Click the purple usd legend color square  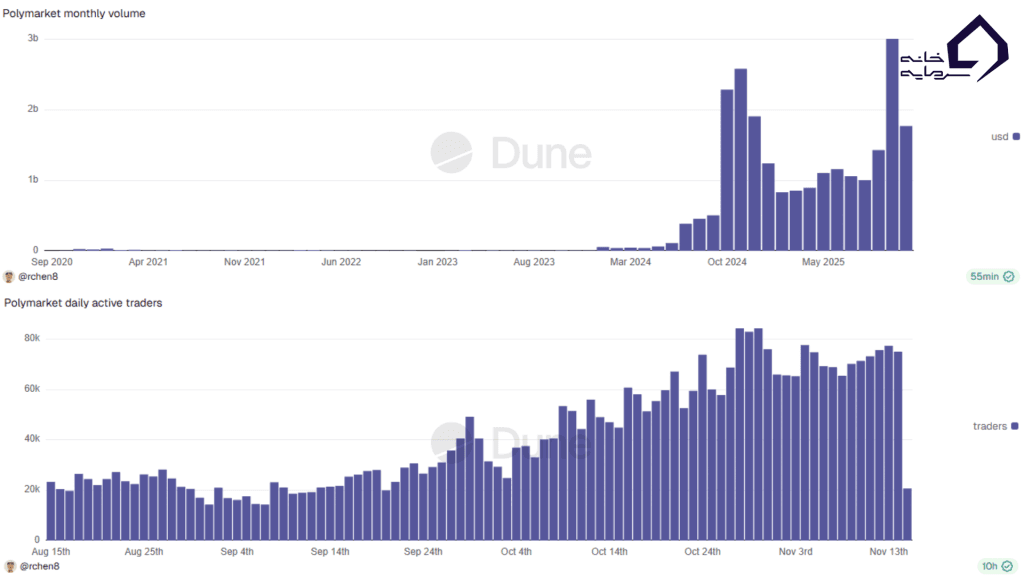point(1016,137)
